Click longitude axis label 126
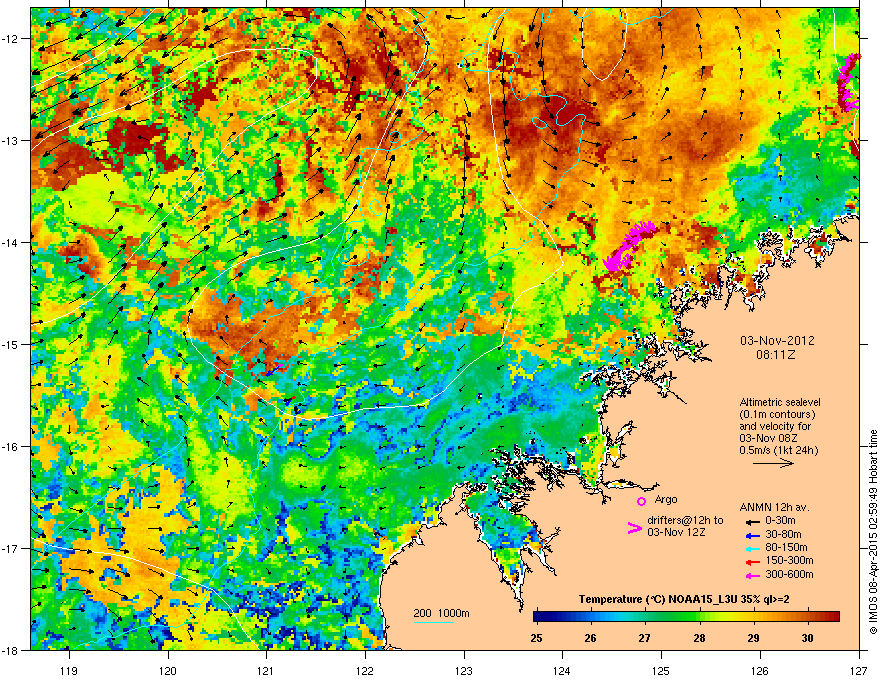Image resolution: width=880 pixels, height=680 pixels. click(760, 670)
